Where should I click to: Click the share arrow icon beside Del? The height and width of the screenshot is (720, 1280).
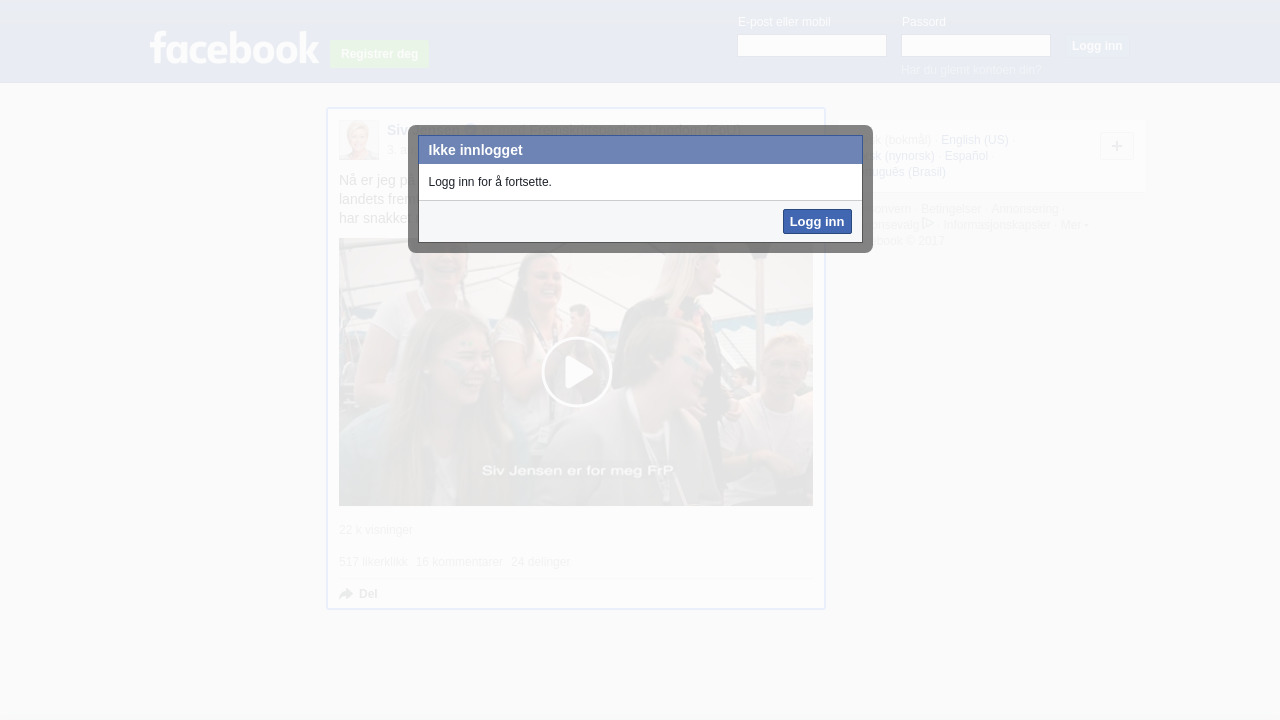(346, 594)
